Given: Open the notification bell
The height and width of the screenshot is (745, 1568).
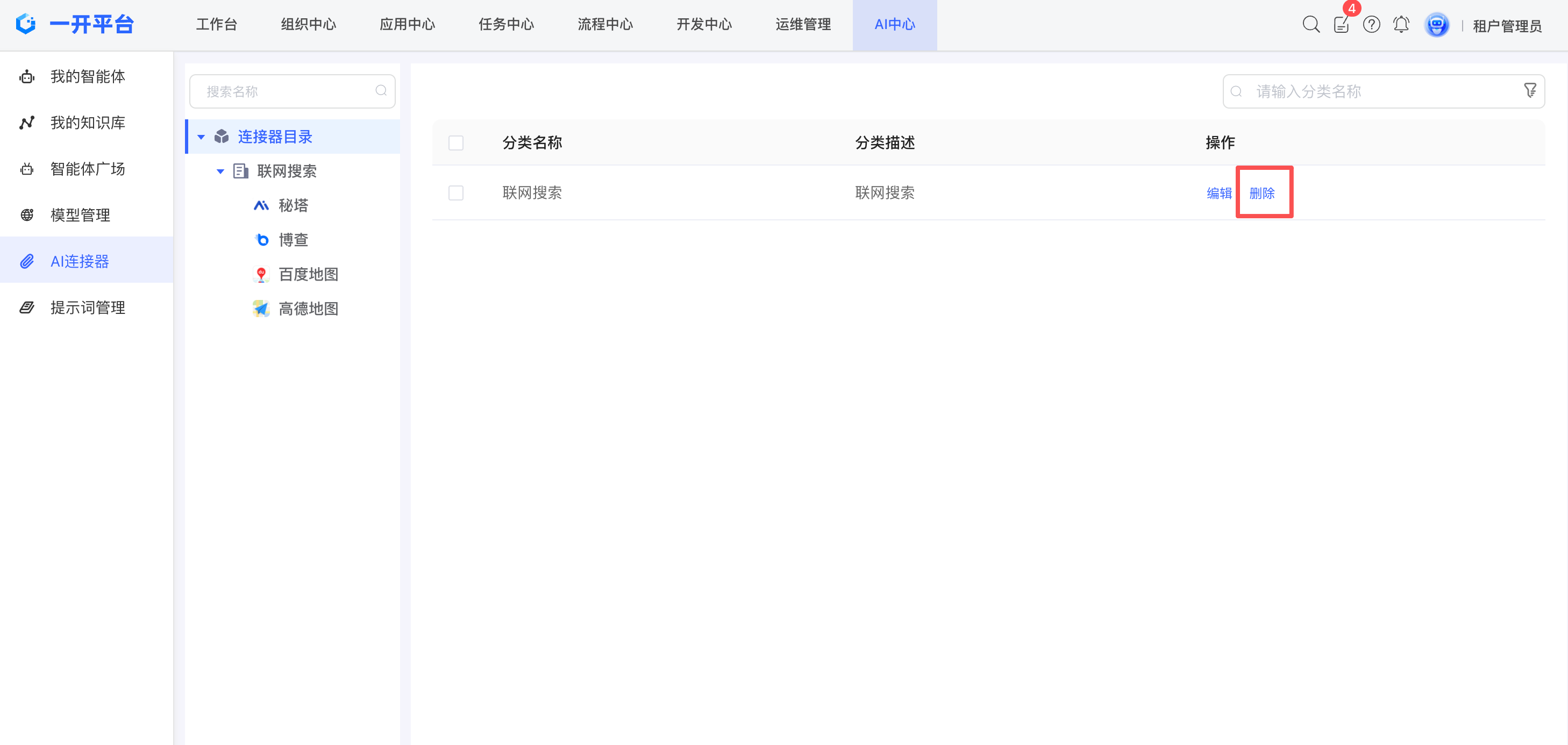Looking at the screenshot, I should (1401, 25).
